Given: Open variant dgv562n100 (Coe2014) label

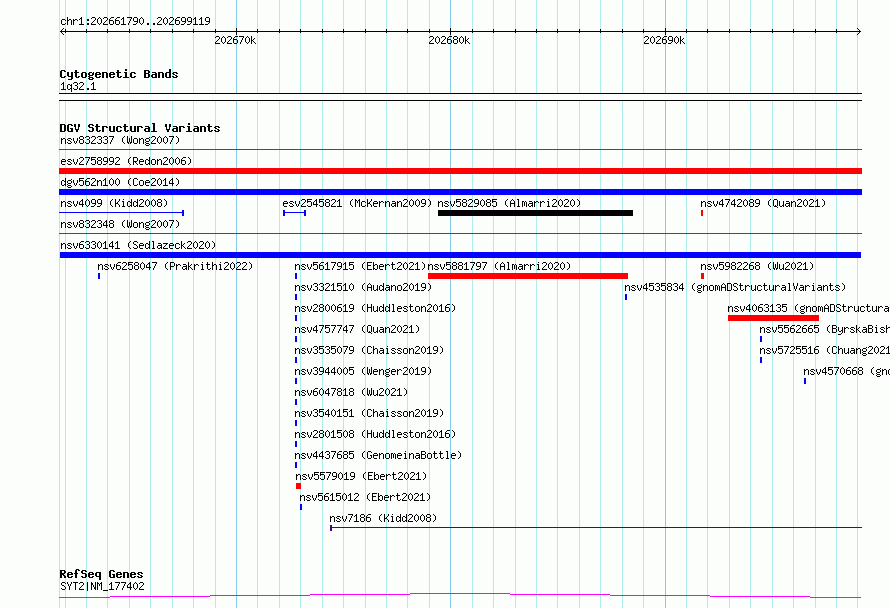Looking at the screenshot, I should click(x=120, y=182).
